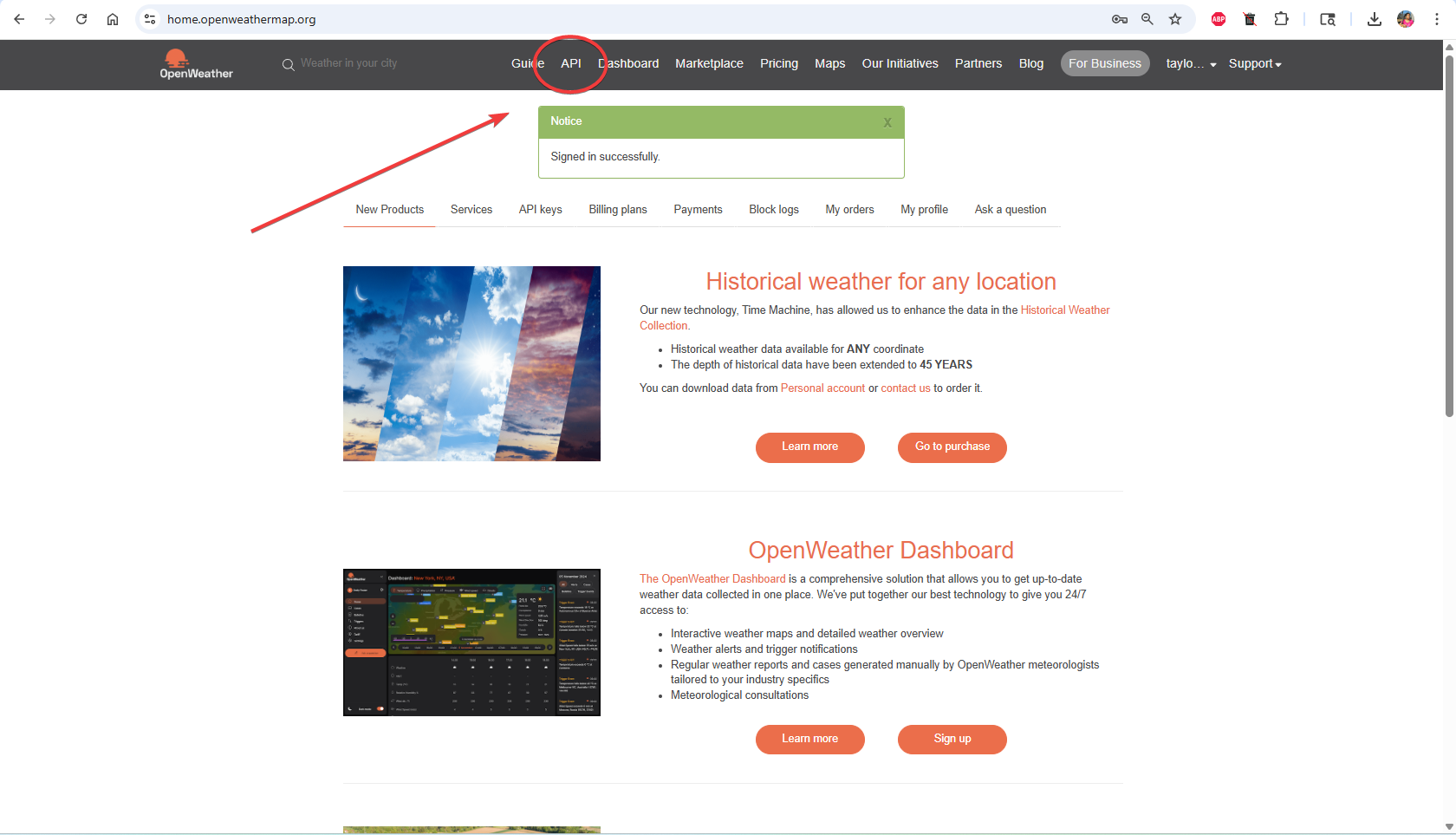The width and height of the screenshot is (1456, 835).
Task: Click the contact us link
Action: (906, 388)
